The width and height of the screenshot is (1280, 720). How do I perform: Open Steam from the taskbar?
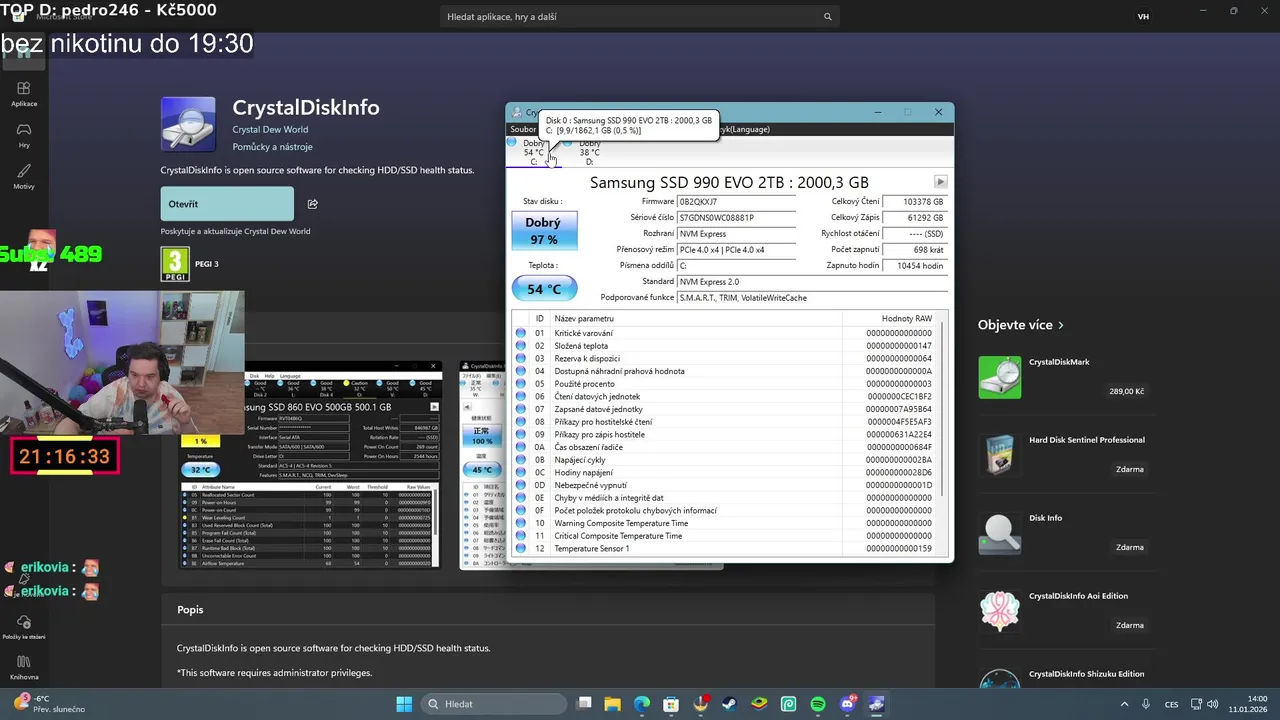[x=731, y=704]
